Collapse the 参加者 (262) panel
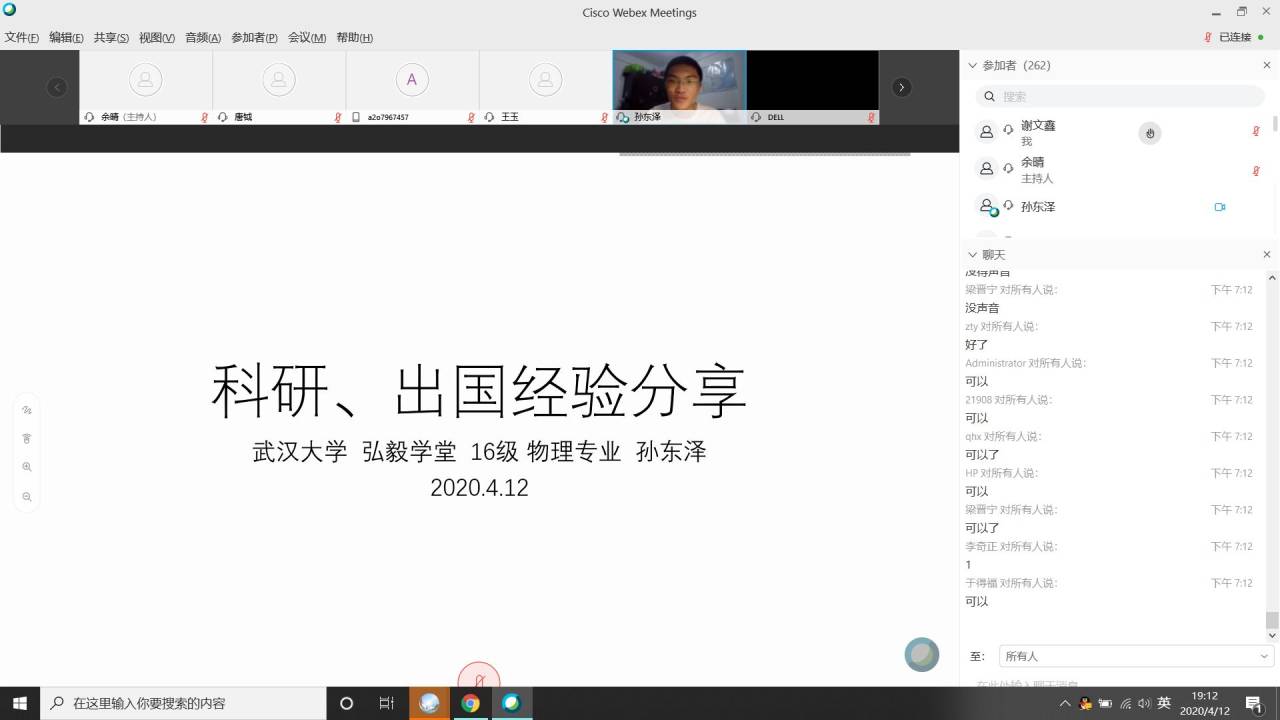This screenshot has height=720, width=1280. pyautogui.click(x=972, y=65)
